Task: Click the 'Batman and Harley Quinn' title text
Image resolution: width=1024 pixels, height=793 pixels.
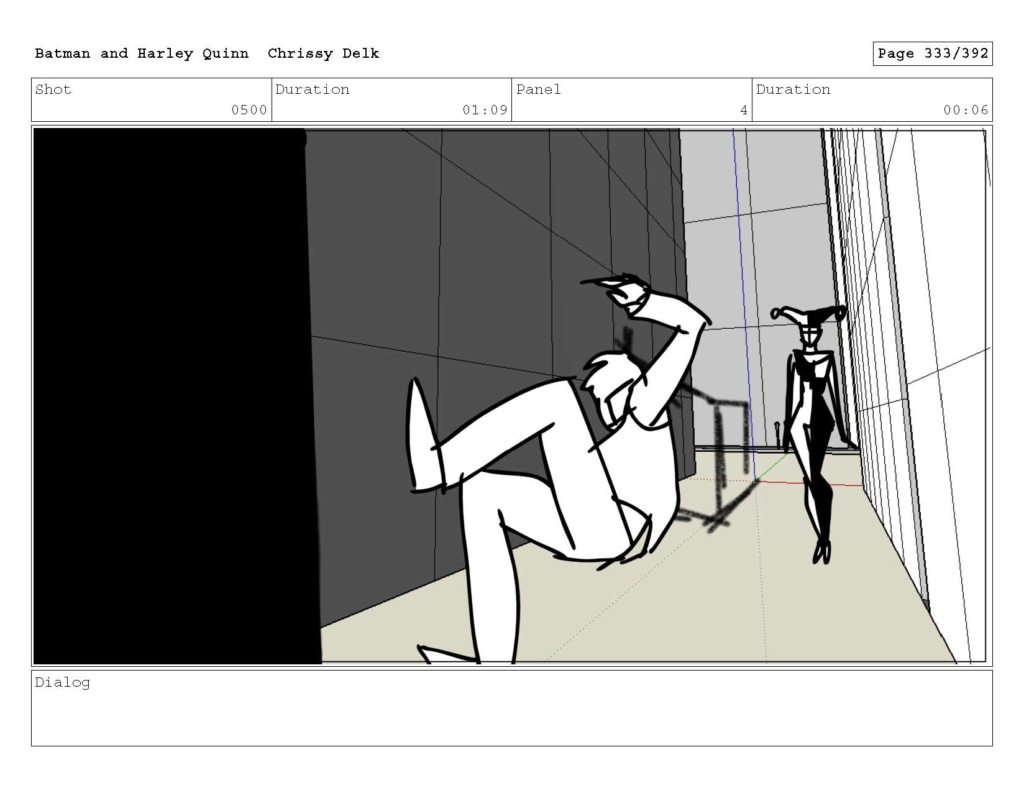Action: (x=141, y=54)
